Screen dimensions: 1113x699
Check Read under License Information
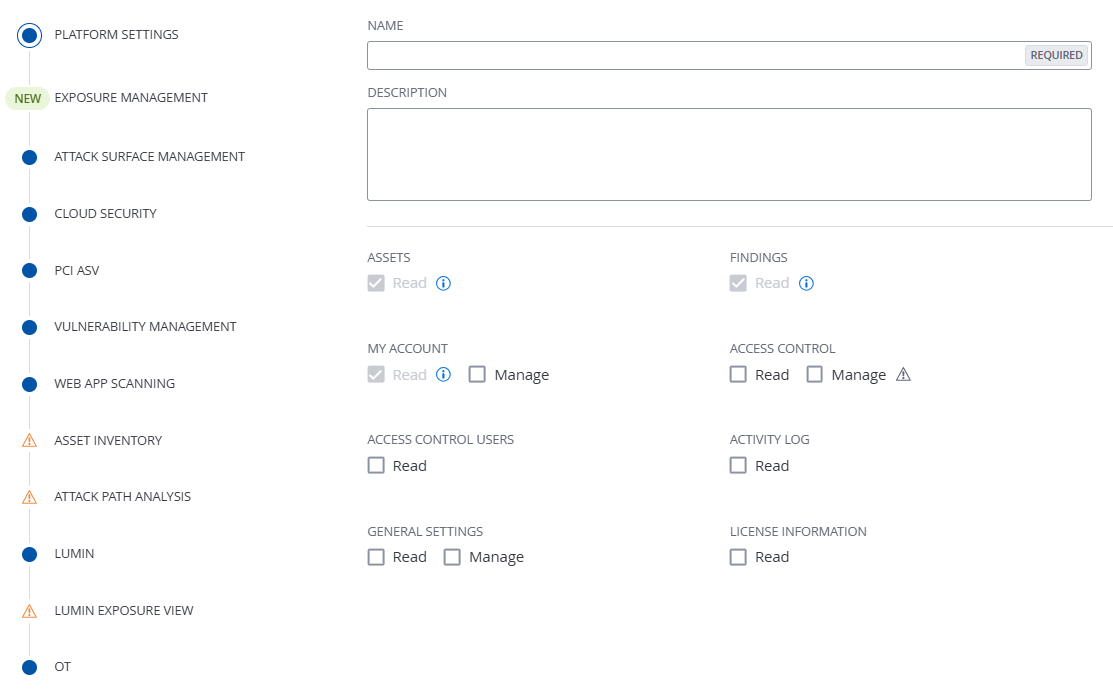(x=738, y=557)
